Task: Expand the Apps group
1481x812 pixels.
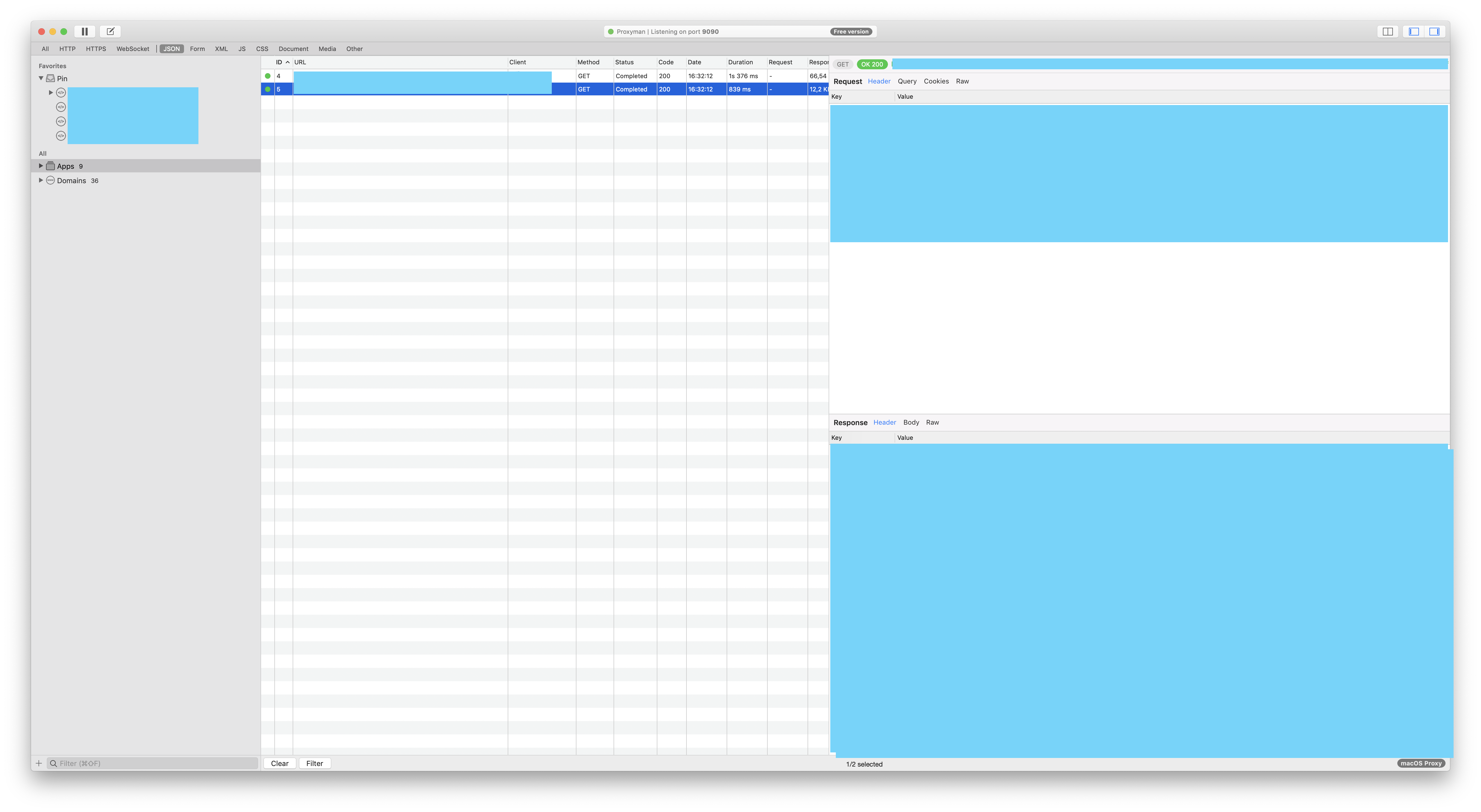Action: (x=41, y=166)
